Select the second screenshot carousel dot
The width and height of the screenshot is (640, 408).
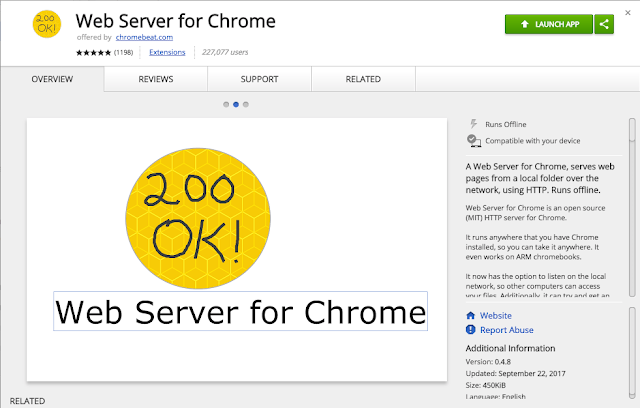click(x=236, y=104)
